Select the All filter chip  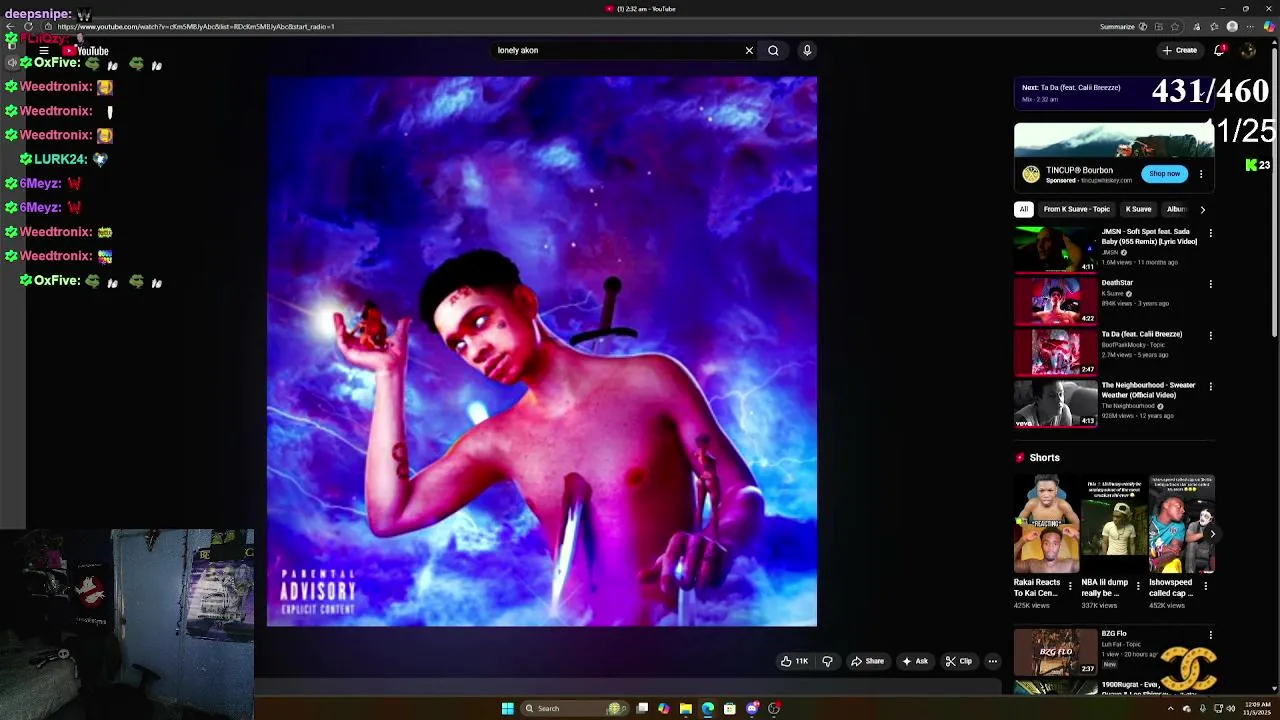(x=1024, y=209)
